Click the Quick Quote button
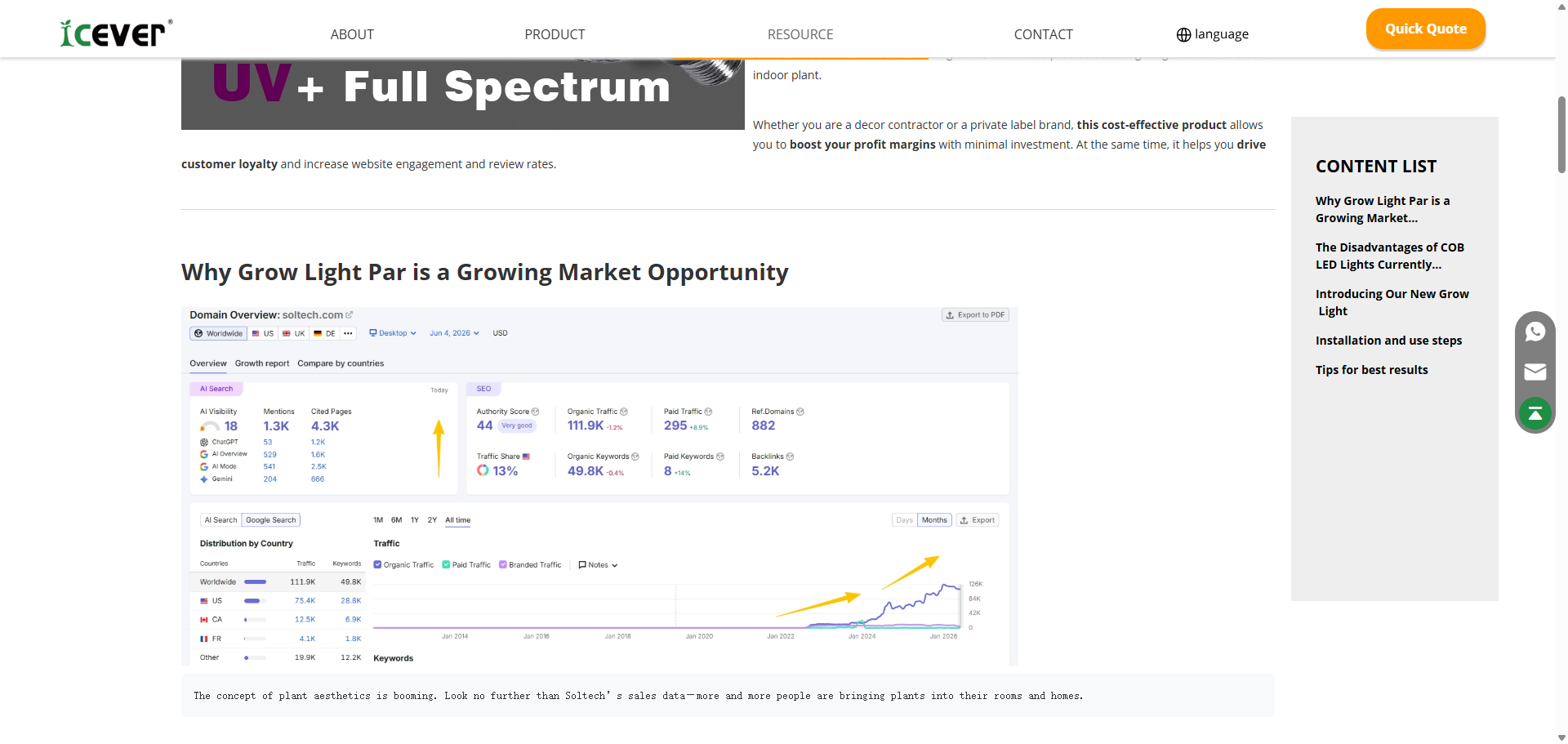The image size is (1568, 744). [x=1426, y=29]
